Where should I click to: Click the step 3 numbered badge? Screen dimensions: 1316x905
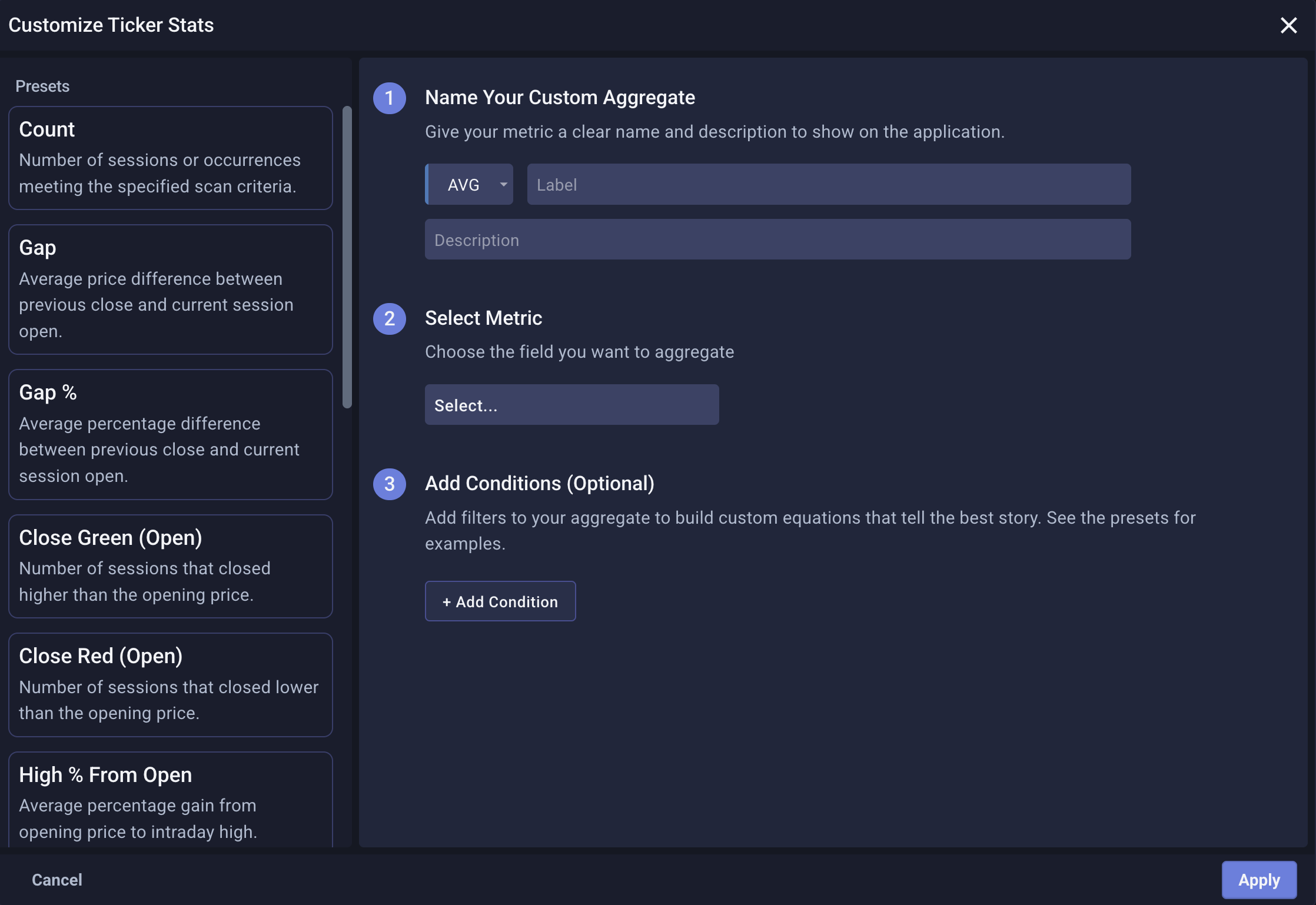(x=389, y=484)
